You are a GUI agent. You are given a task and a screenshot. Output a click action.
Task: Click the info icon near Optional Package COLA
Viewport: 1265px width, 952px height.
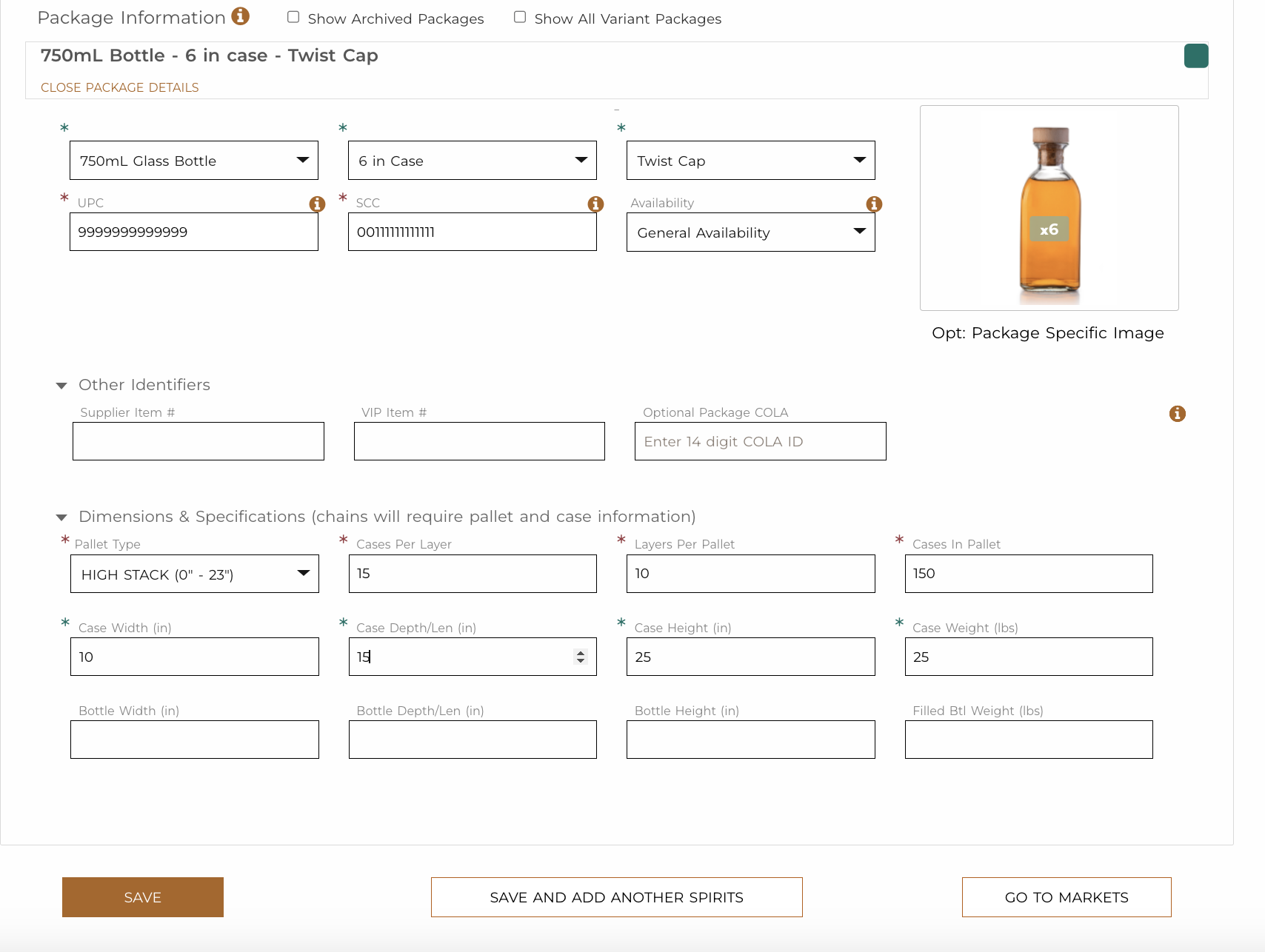pyautogui.click(x=1178, y=414)
